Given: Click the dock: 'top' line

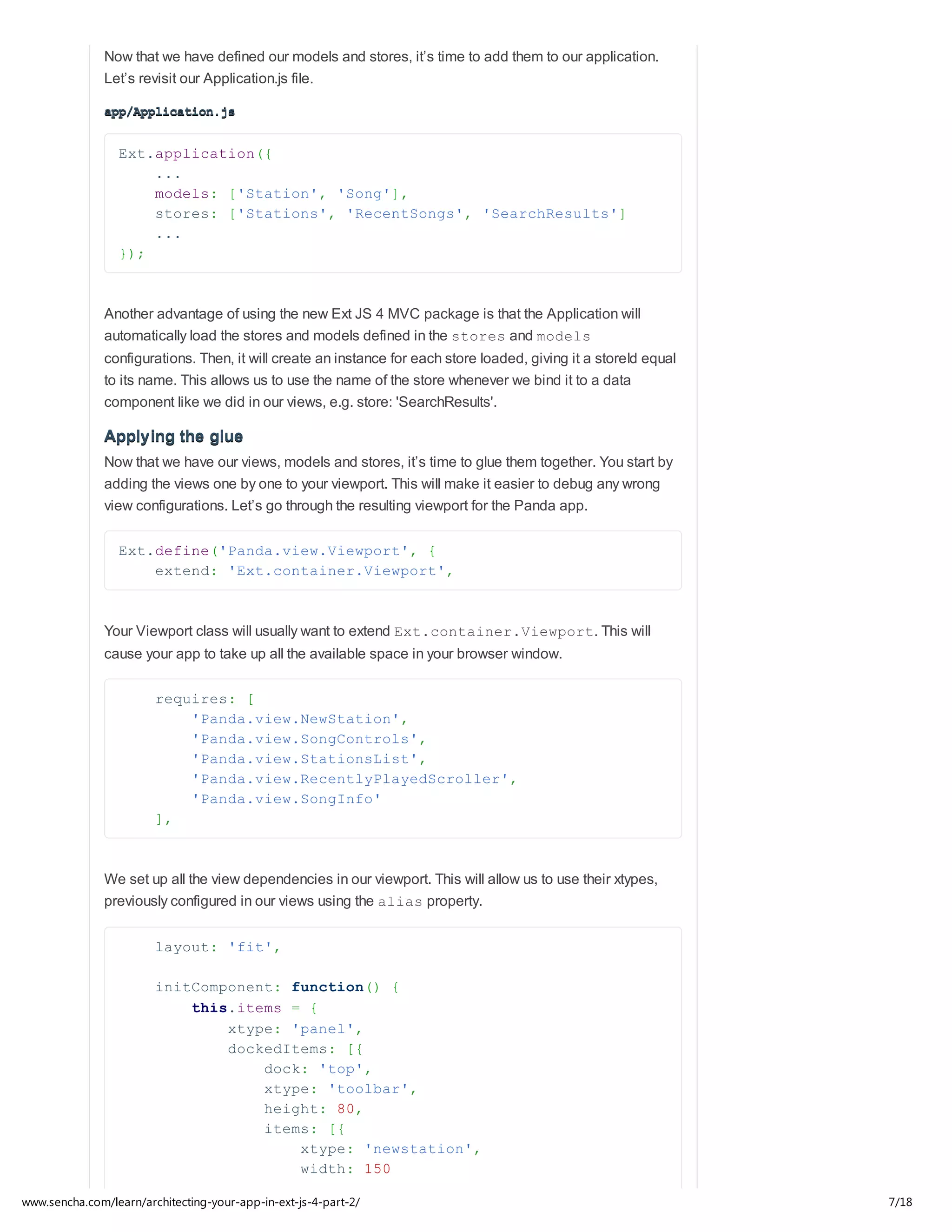Looking at the screenshot, I should 317,1070.
